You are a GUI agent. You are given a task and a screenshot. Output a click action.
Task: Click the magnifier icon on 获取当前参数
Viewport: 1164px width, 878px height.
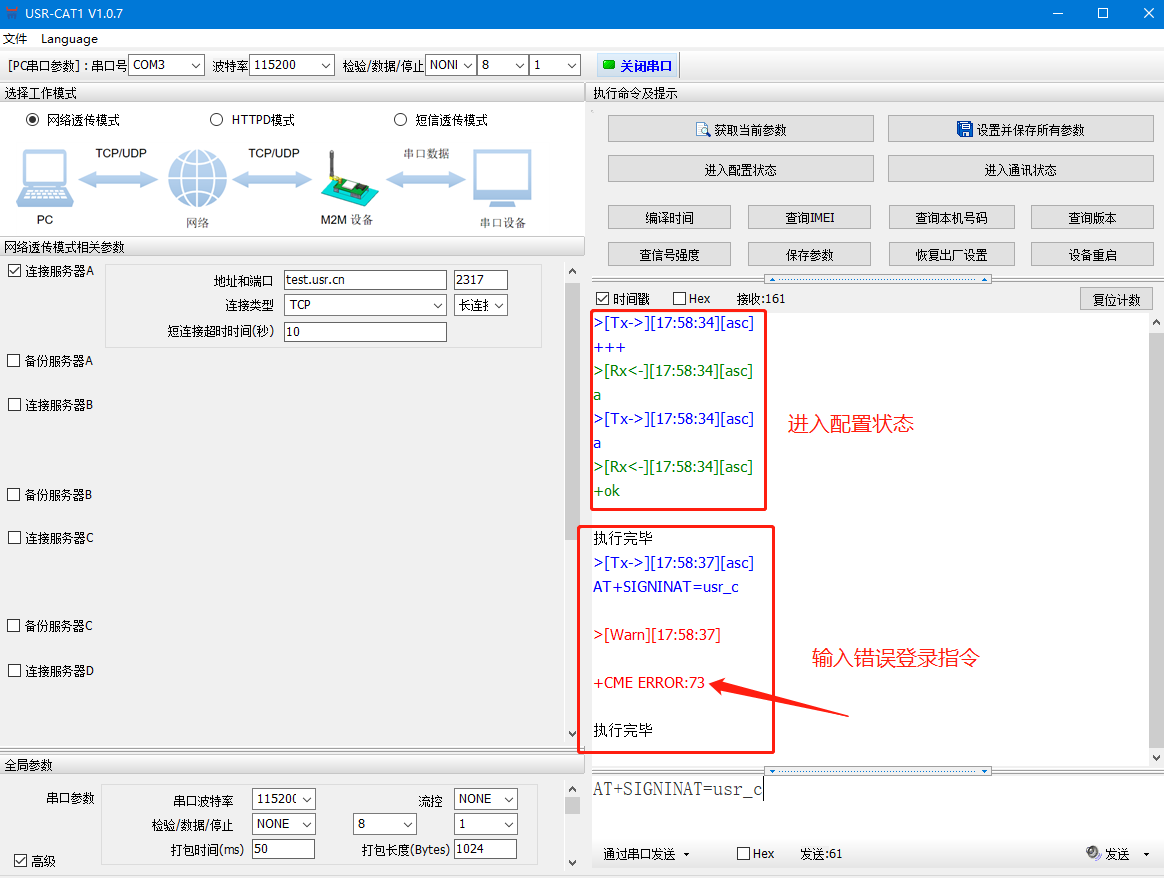(x=702, y=130)
